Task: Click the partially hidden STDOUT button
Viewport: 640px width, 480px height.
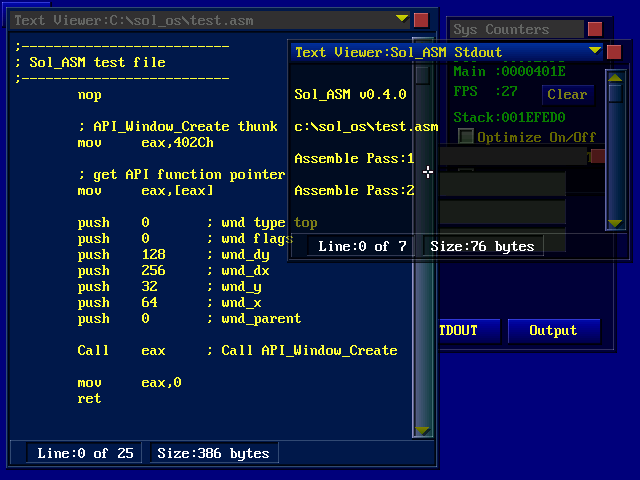Action: [469, 331]
